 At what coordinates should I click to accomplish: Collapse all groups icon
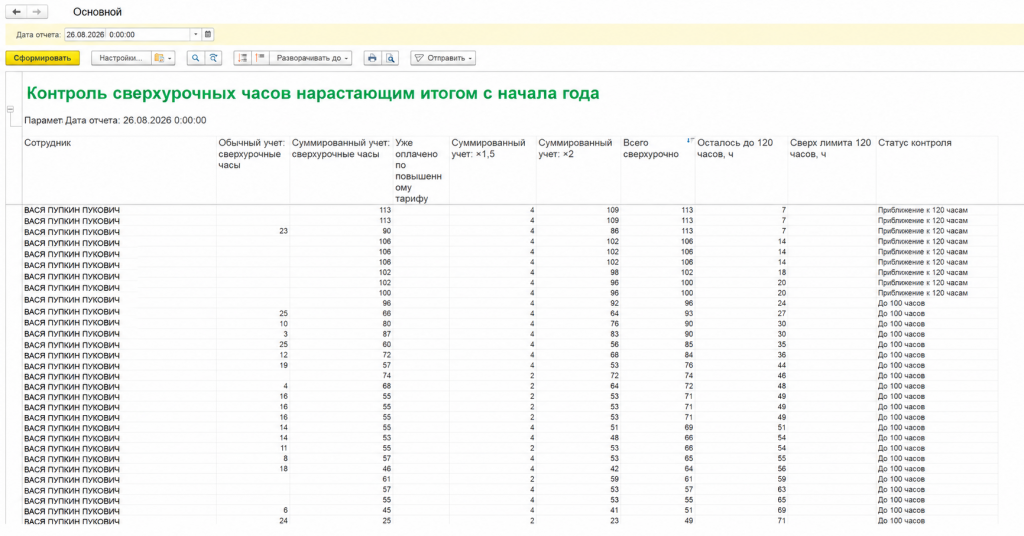(242, 58)
